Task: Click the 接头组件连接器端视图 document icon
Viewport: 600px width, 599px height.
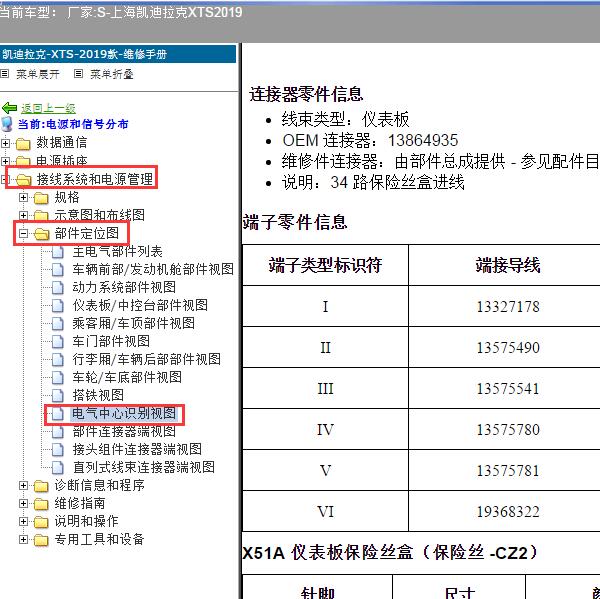Action: (58, 449)
